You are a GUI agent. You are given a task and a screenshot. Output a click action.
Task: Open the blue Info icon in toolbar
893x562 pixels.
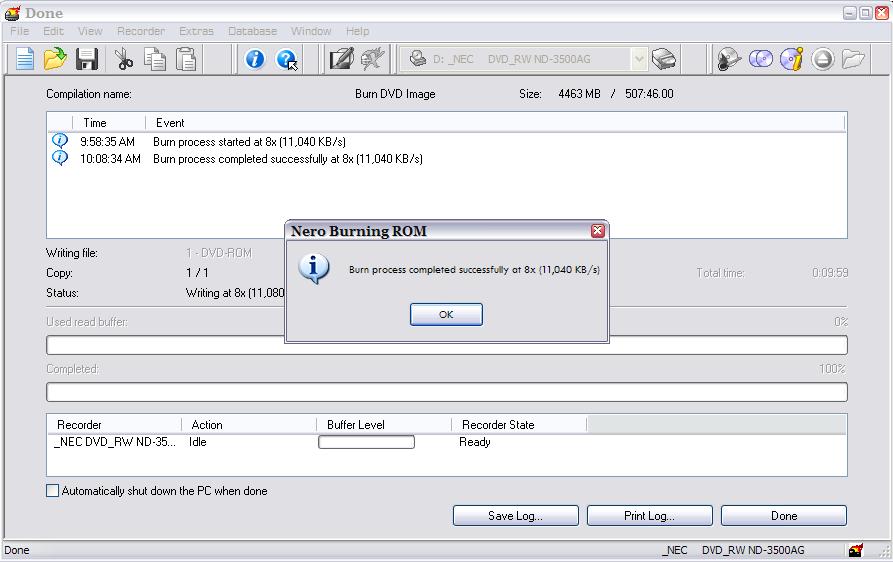pos(255,59)
